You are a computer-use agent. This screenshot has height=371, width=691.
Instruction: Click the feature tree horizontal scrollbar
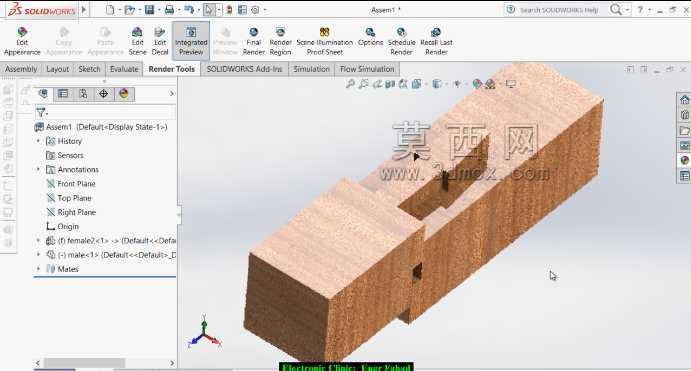[x=84, y=363]
